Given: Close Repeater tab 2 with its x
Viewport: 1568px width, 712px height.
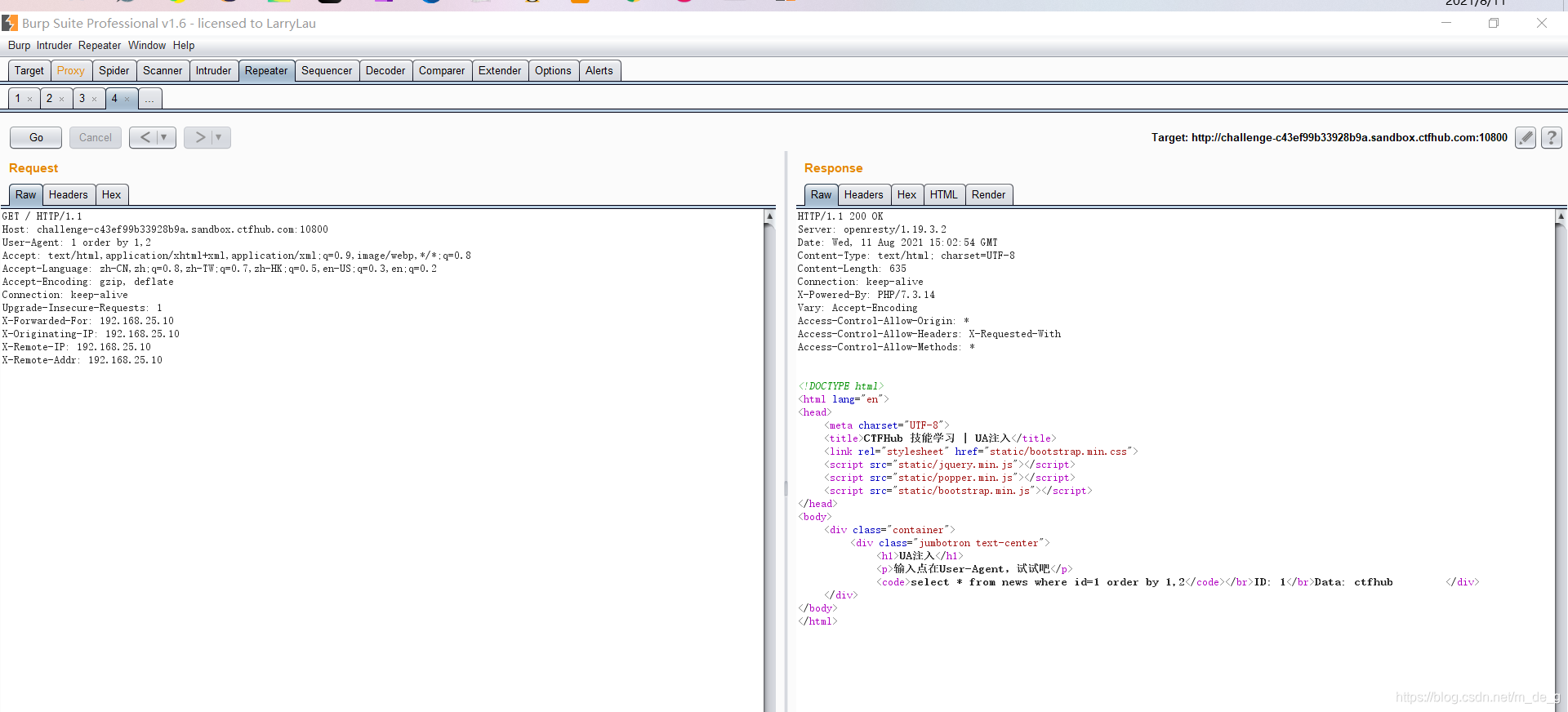Looking at the screenshot, I should click(61, 99).
